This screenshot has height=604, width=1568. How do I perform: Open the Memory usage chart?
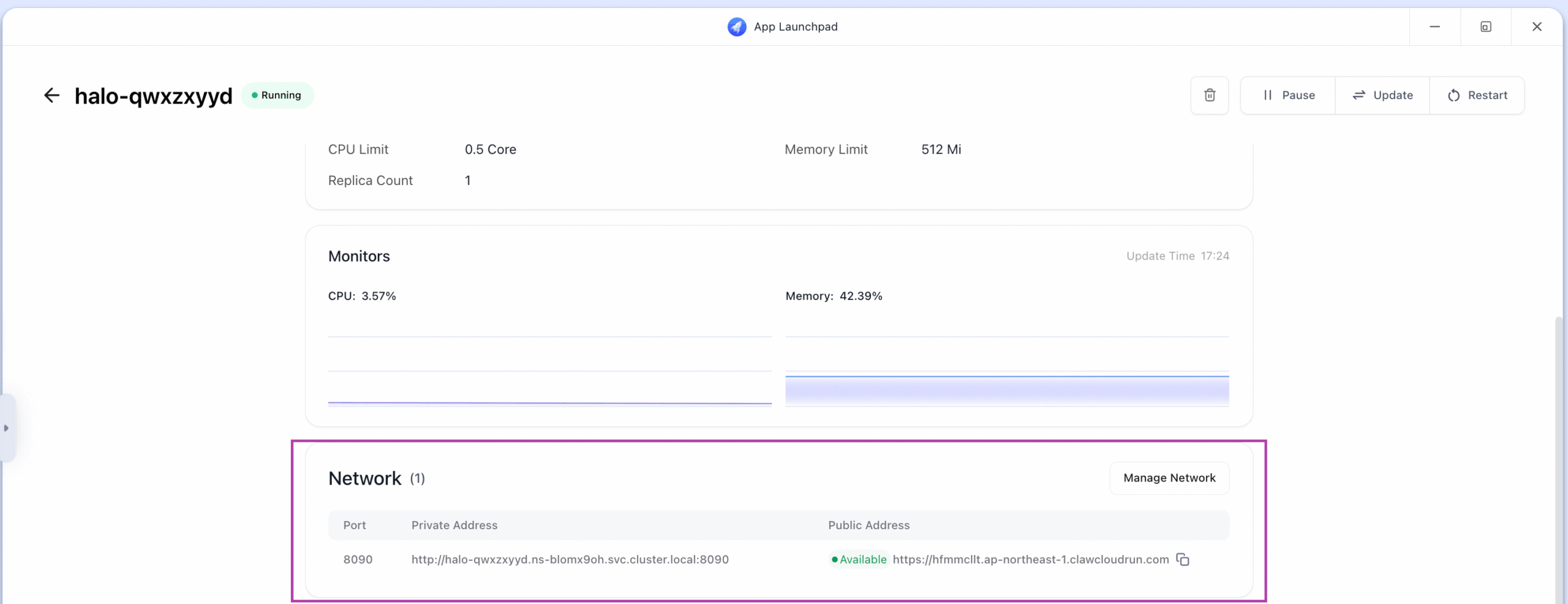click(1007, 370)
